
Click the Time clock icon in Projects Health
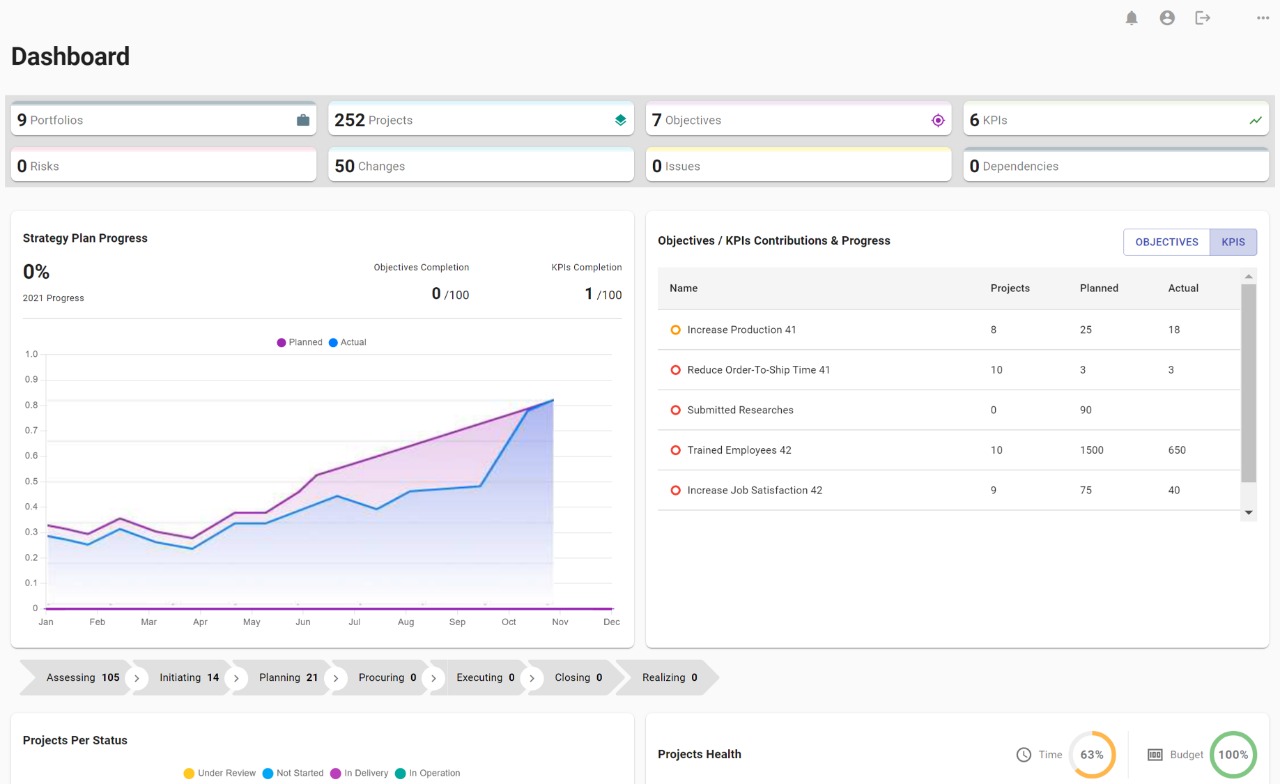click(x=1024, y=755)
